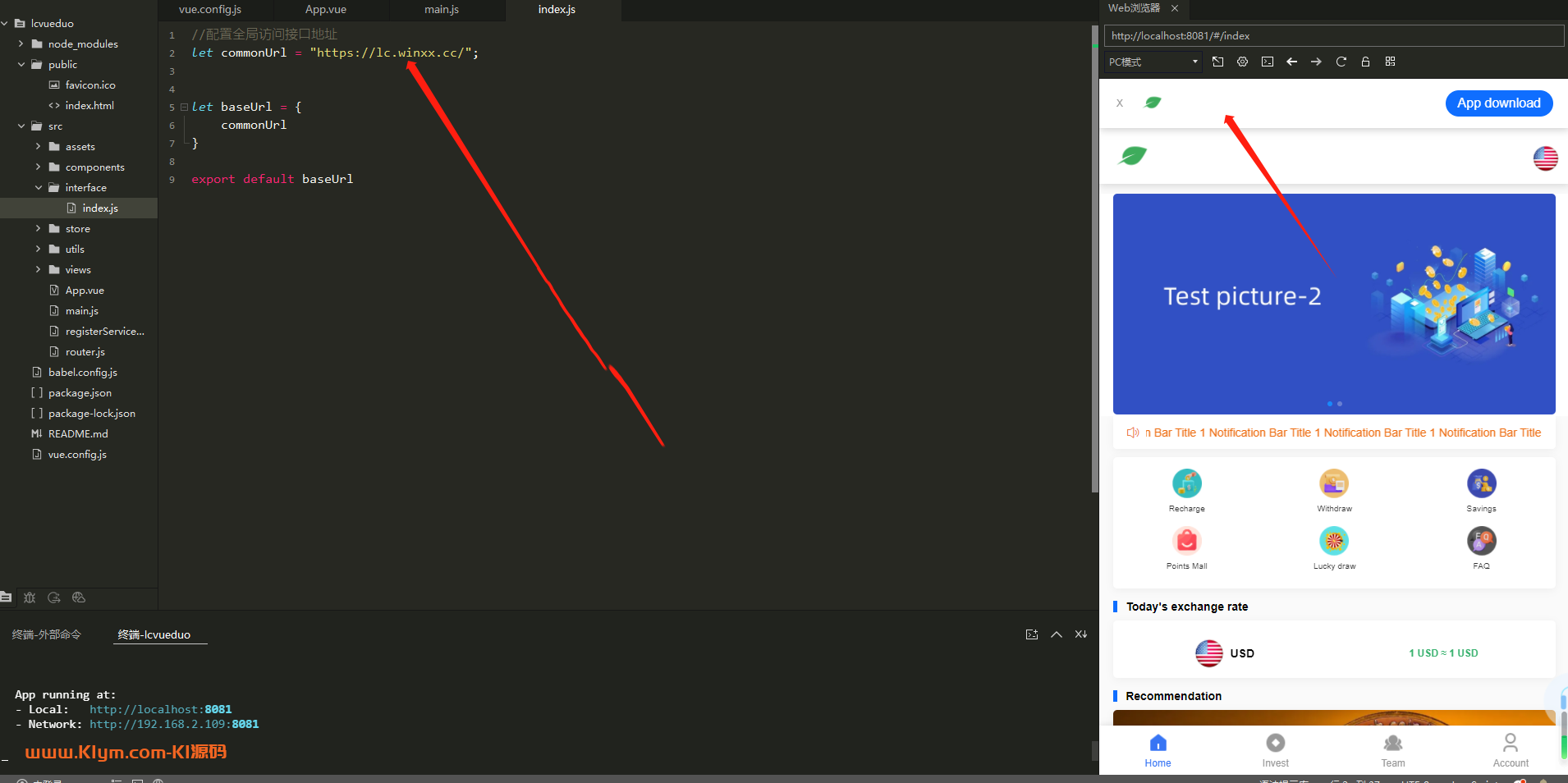This screenshot has height=783, width=1568.
Task: Expand the node_modules folder
Action: [x=21, y=43]
